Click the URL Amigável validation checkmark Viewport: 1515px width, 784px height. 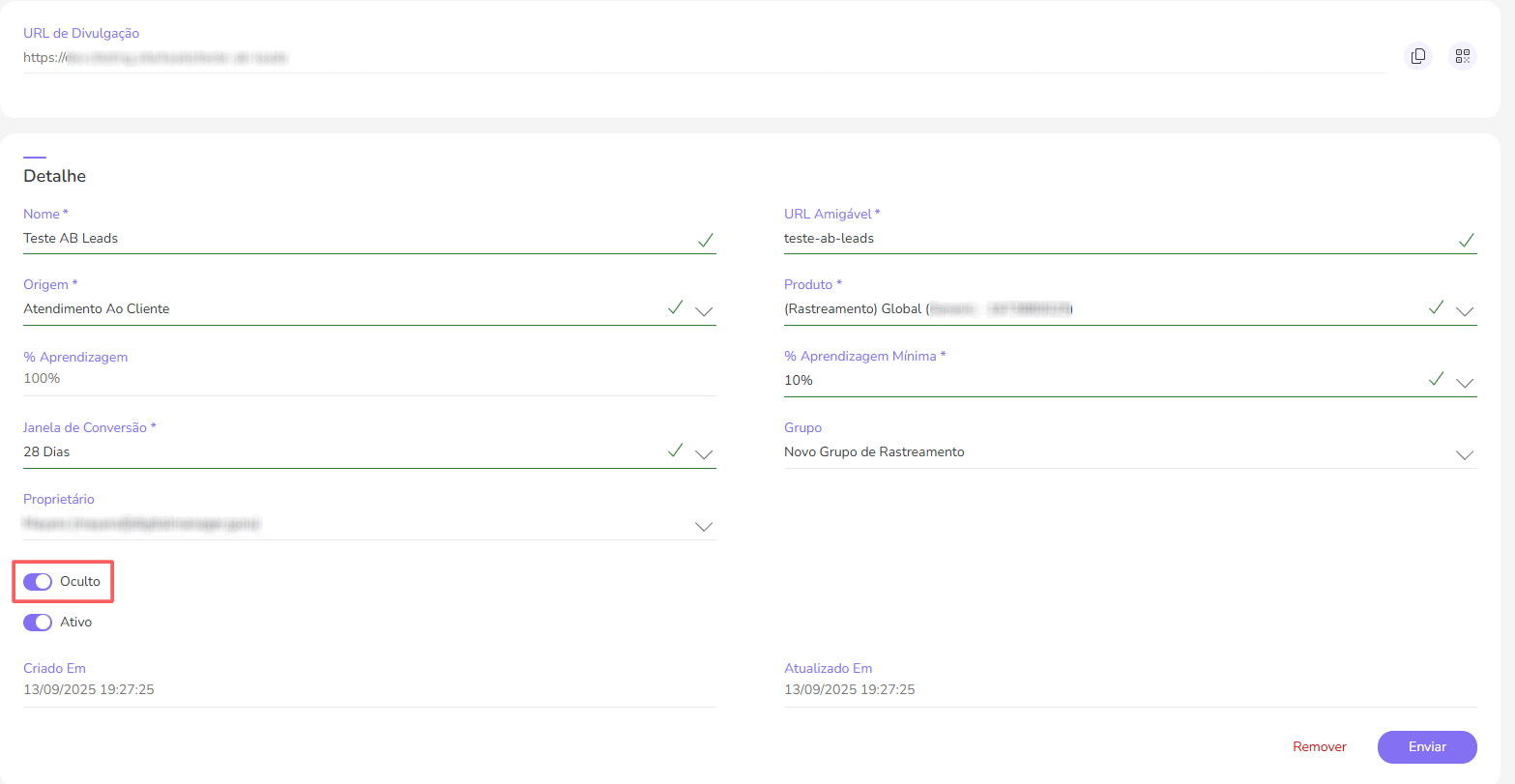click(x=1466, y=240)
